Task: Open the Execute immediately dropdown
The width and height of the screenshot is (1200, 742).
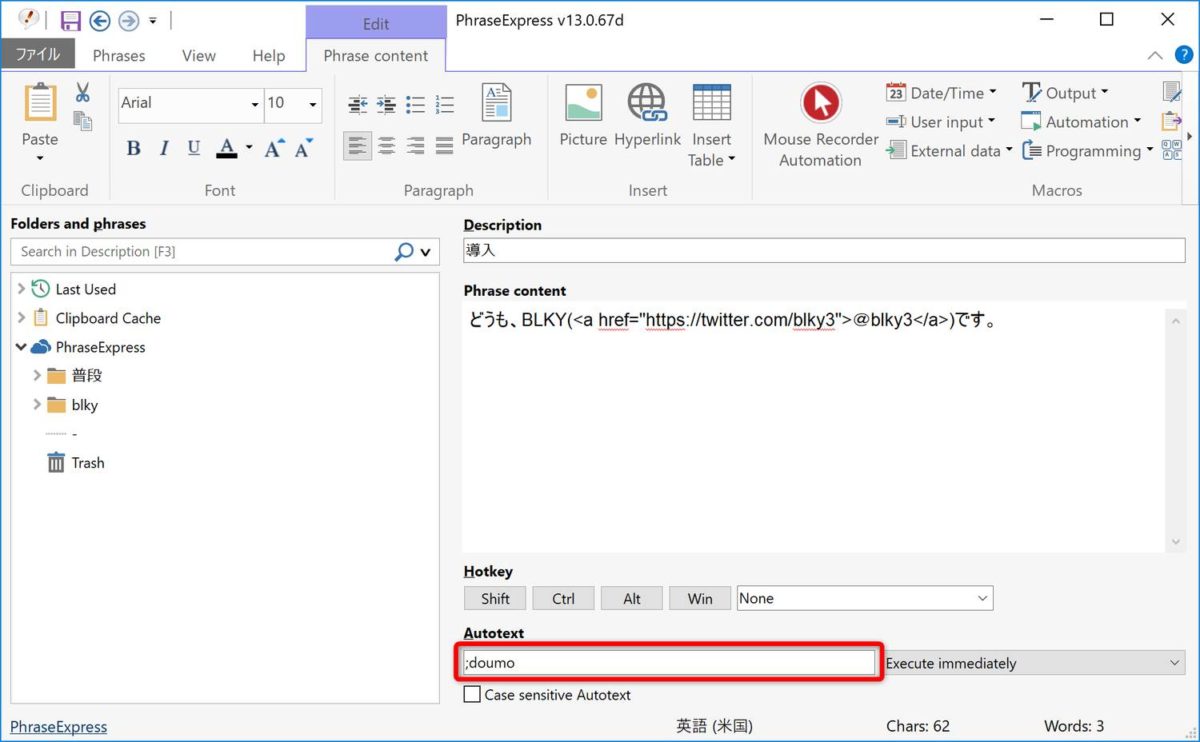Action: (1033, 663)
